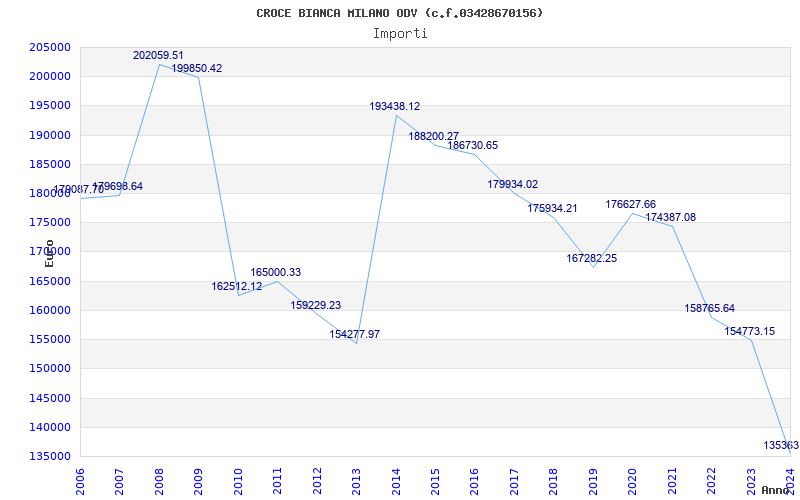The height and width of the screenshot is (500, 800).
Task: Click the x-axis year 2015
Action: (x=435, y=482)
